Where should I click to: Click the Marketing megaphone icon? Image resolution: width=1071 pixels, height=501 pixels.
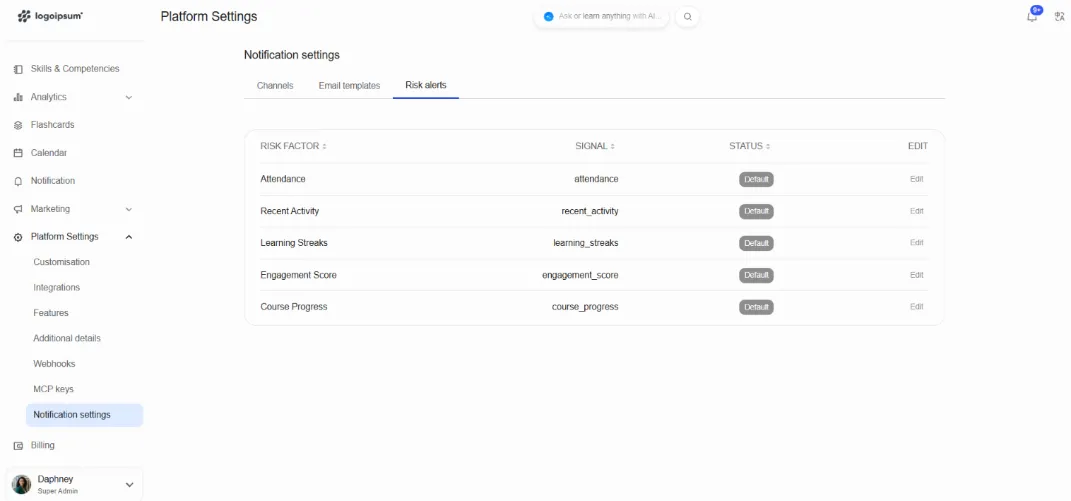tap(18, 209)
